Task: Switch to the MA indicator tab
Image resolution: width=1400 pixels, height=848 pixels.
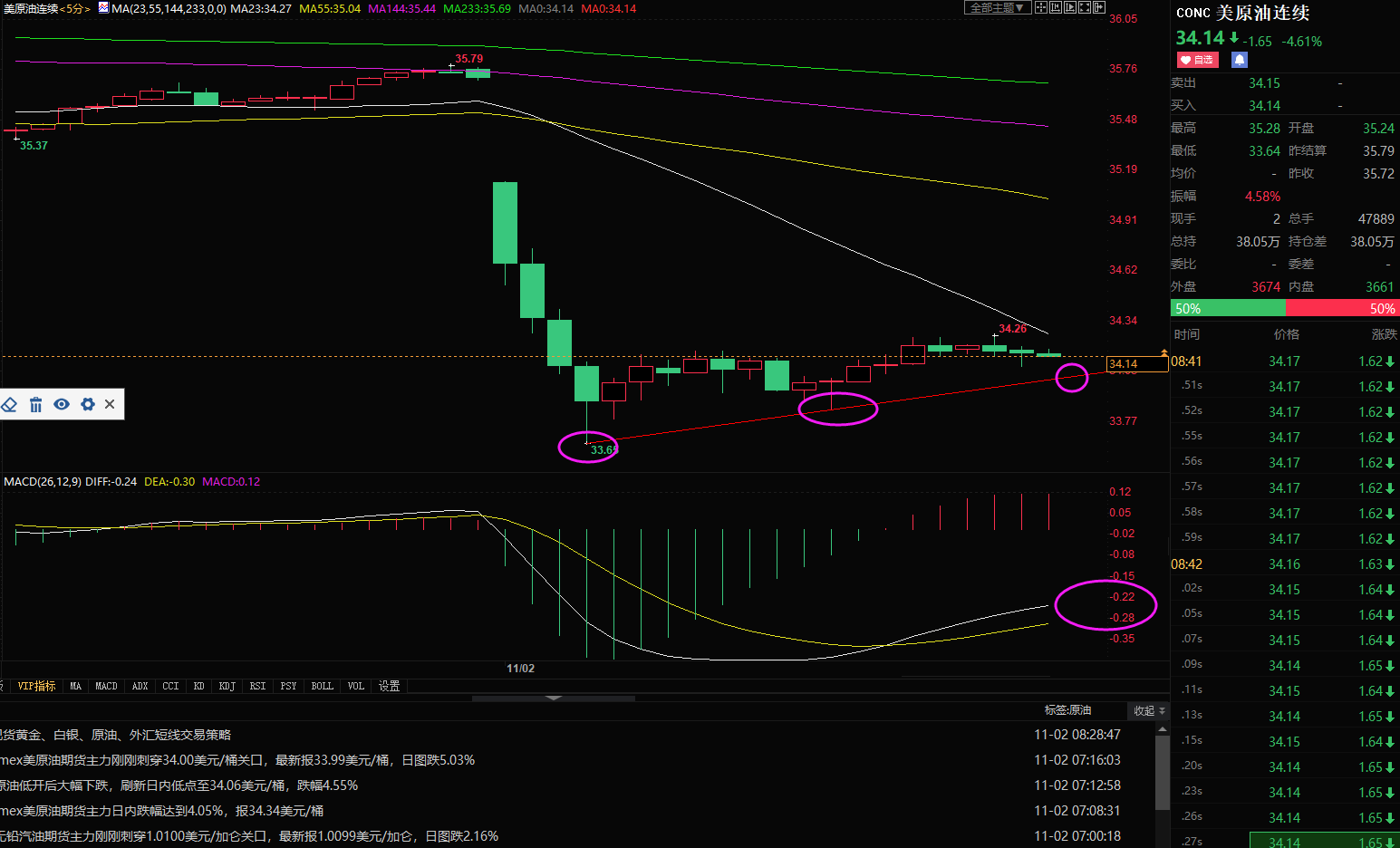Action: point(75,686)
